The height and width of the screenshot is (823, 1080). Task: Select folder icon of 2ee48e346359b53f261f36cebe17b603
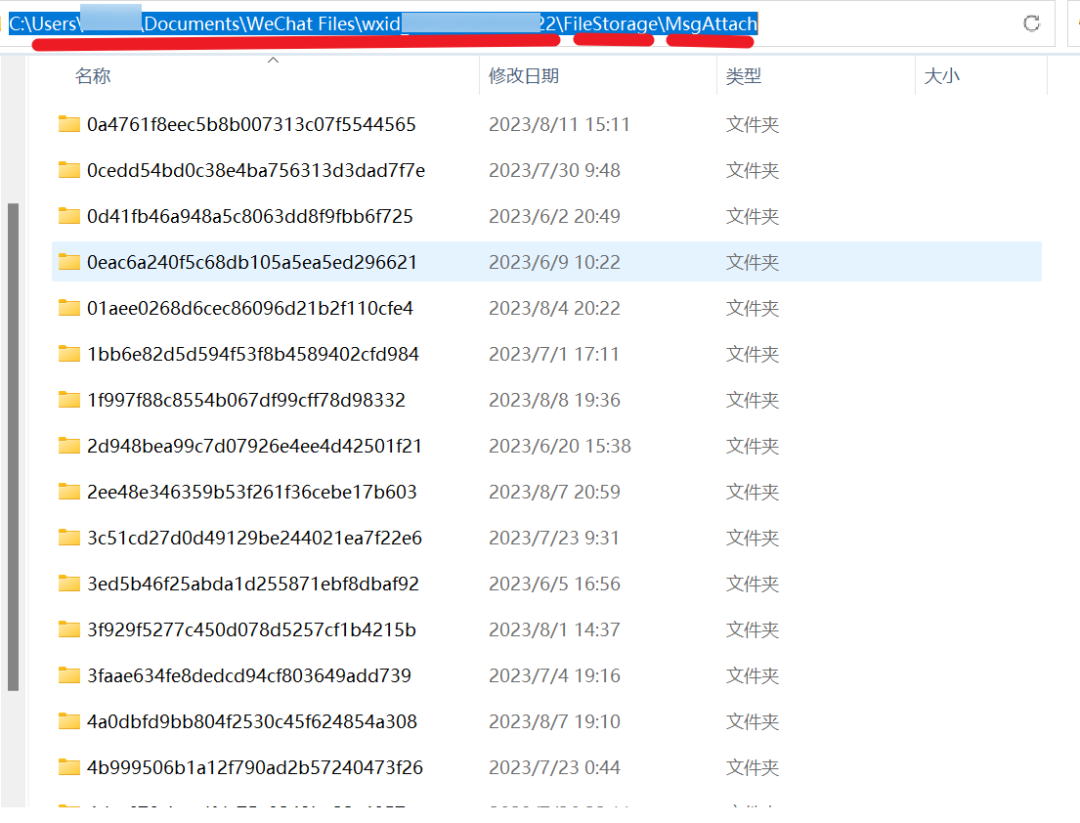[x=69, y=492]
